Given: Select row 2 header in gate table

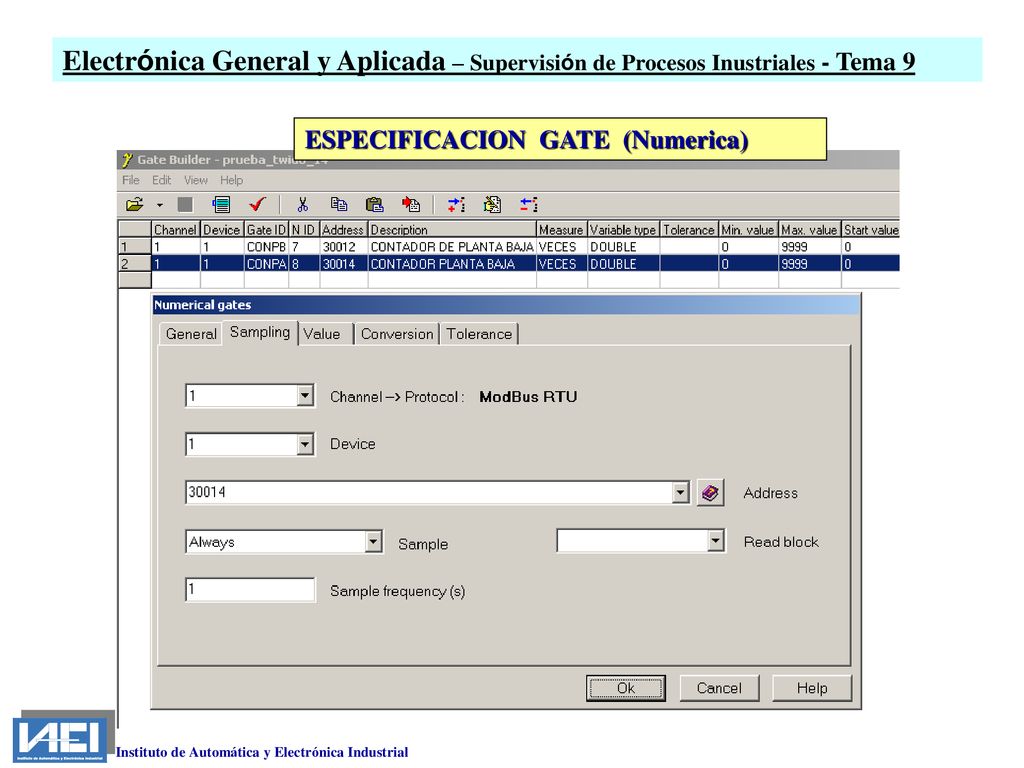Looking at the screenshot, I should click(x=135, y=264).
